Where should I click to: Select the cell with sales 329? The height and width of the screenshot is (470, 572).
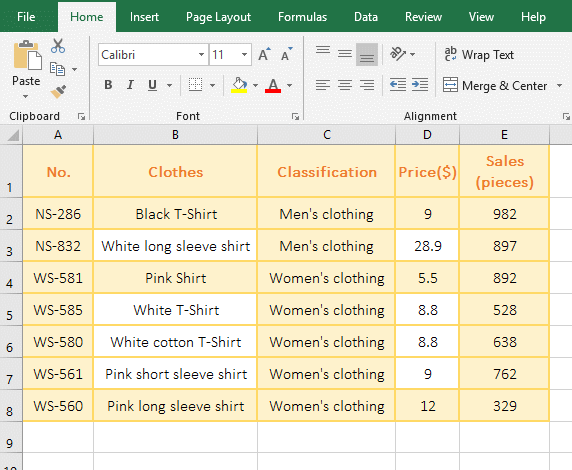504,406
